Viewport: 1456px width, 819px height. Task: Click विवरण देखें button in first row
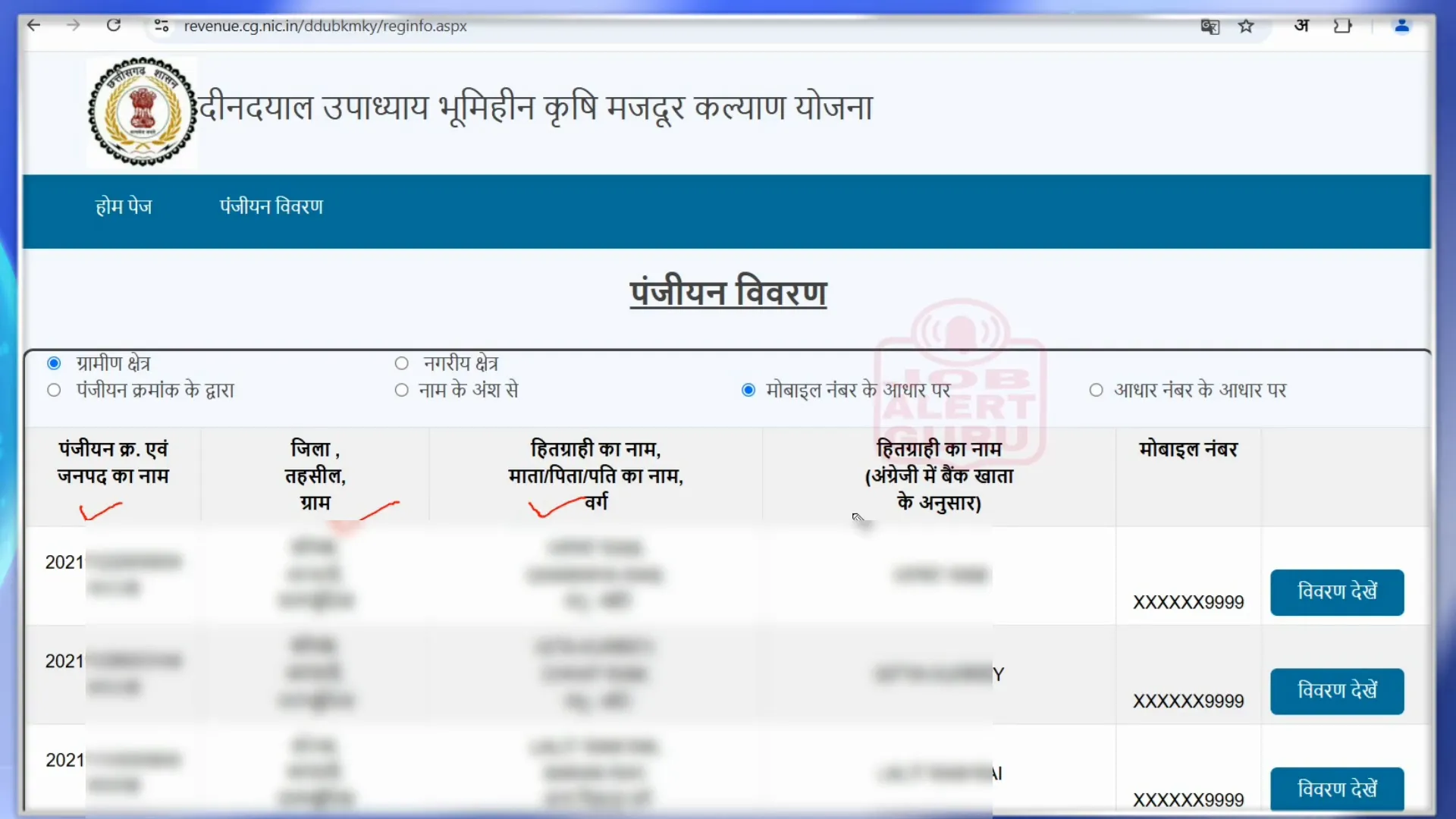1337,592
